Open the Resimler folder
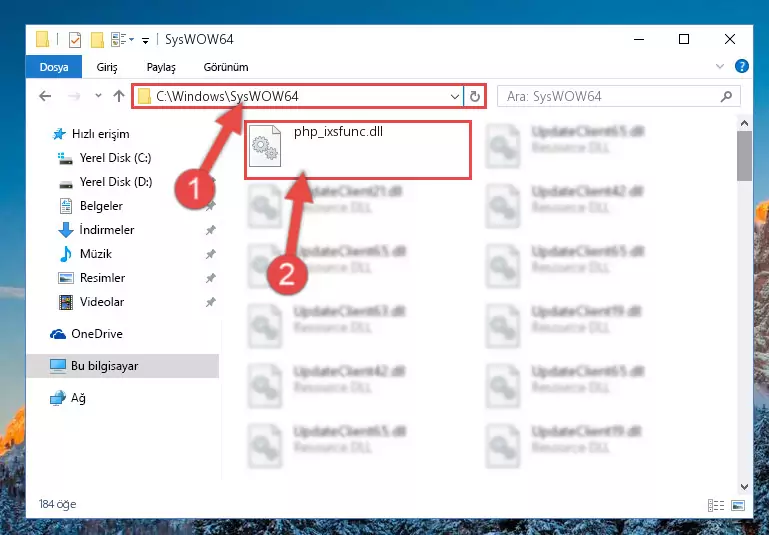 102,278
